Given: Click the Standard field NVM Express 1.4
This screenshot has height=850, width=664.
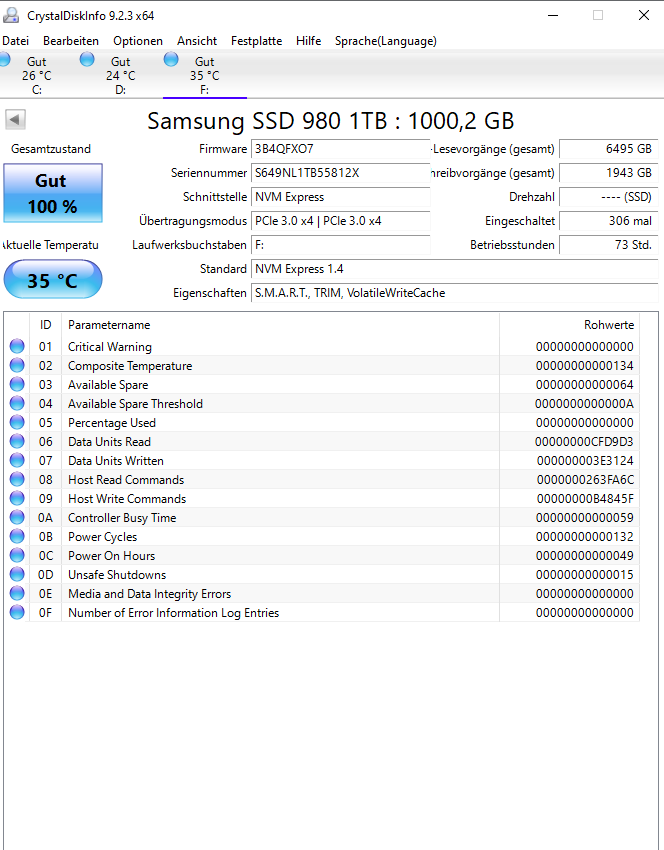Looking at the screenshot, I should click(454, 269).
